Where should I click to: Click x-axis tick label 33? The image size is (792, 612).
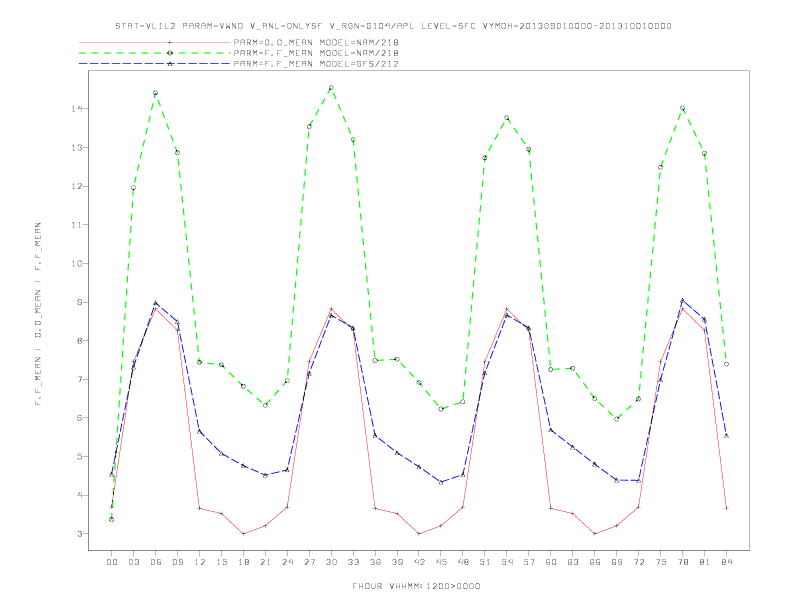click(x=353, y=562)
